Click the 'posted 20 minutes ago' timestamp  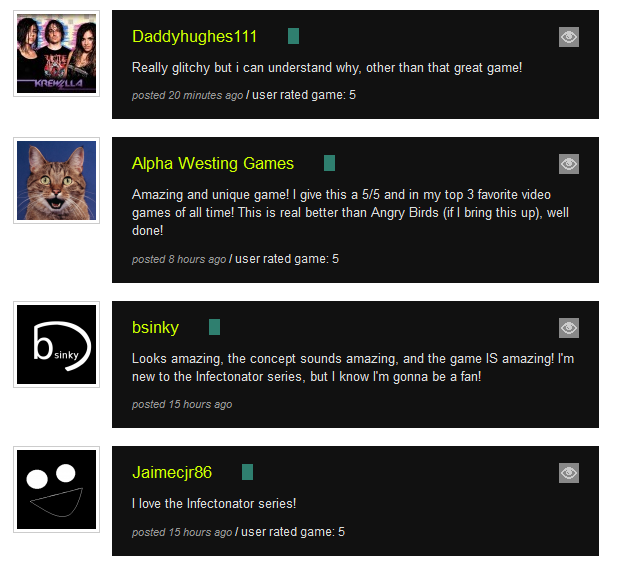[187, 95]
